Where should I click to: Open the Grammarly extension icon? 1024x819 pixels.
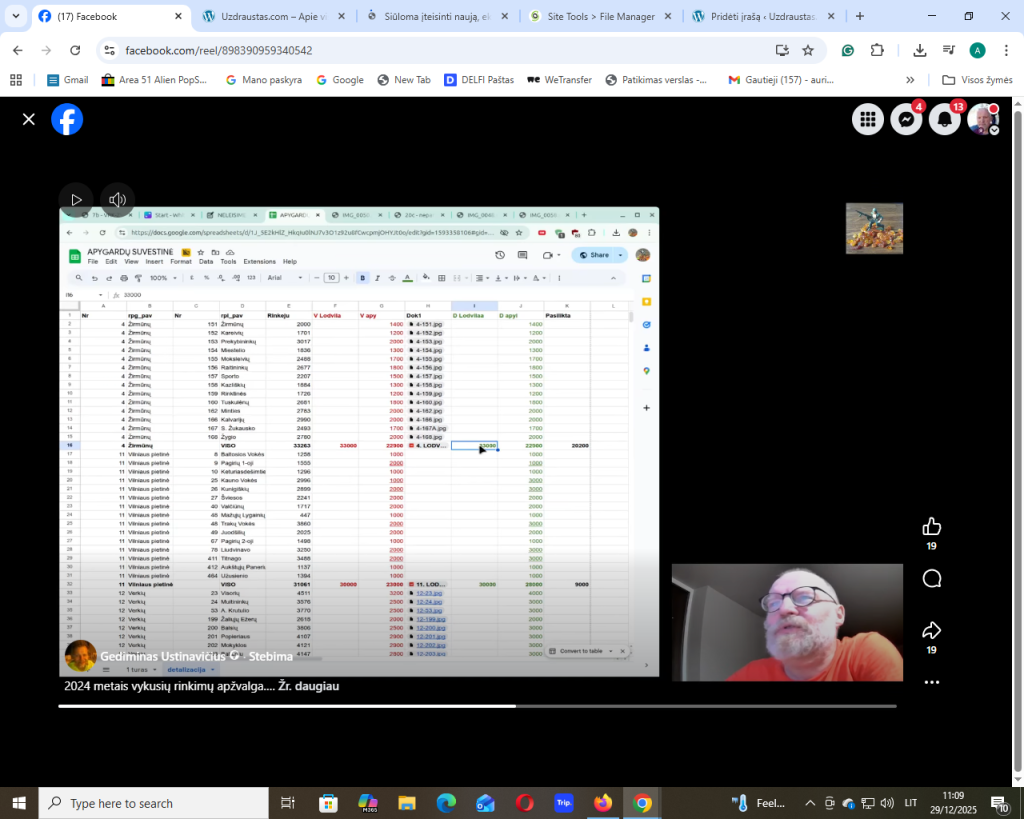(848, 50)
